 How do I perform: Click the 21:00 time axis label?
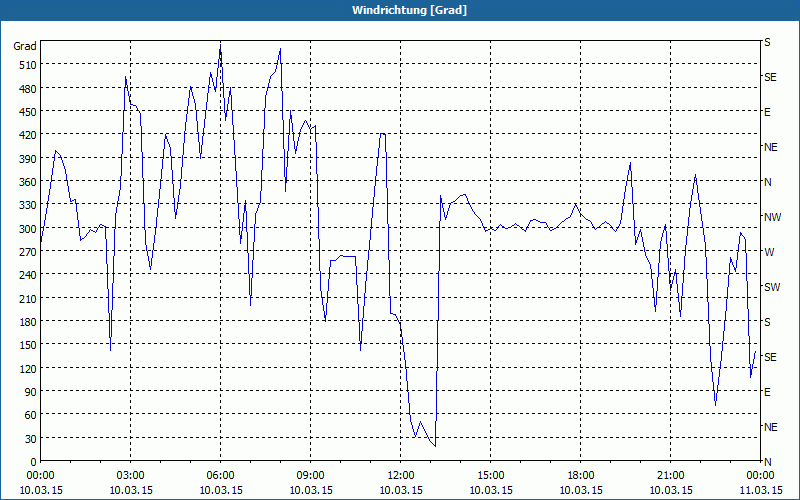(x=670, y=476)
